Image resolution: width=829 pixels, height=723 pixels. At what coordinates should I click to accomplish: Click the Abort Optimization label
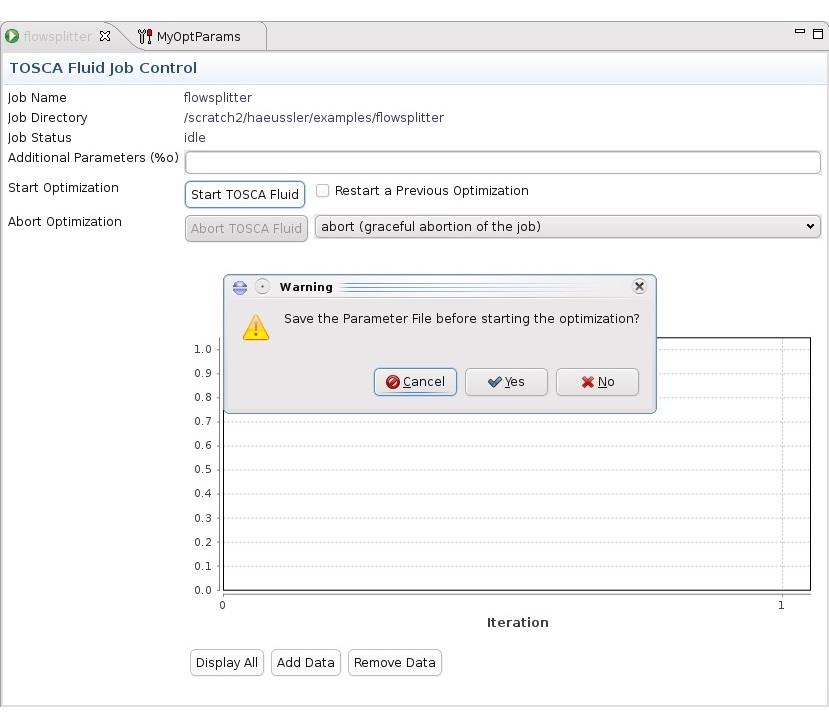[x=65, y=222]
